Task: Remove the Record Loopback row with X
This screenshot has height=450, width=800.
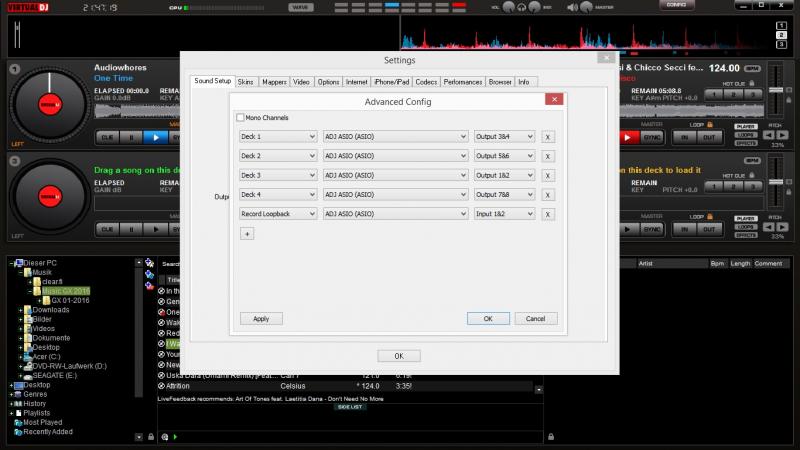Action: pos(548,215)
